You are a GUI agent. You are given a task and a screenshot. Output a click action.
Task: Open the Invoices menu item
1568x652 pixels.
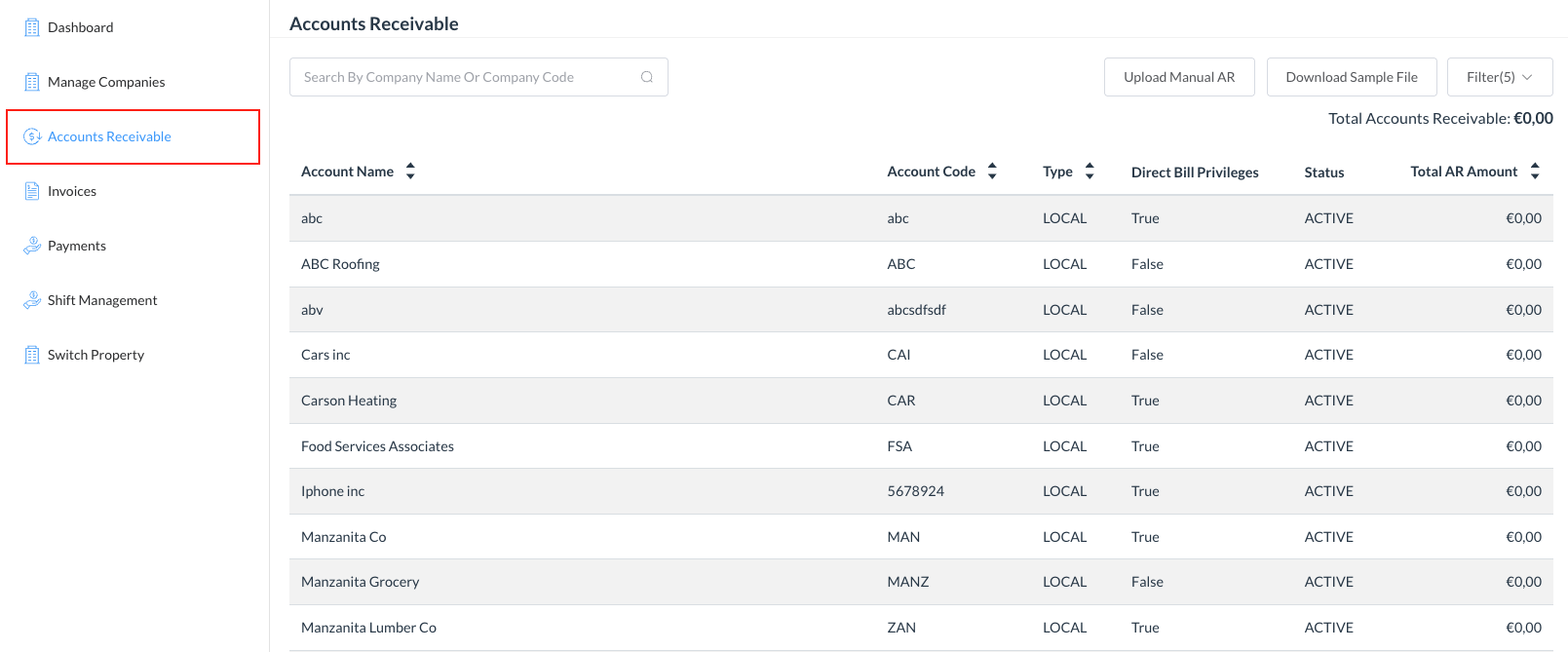point(72,191)
